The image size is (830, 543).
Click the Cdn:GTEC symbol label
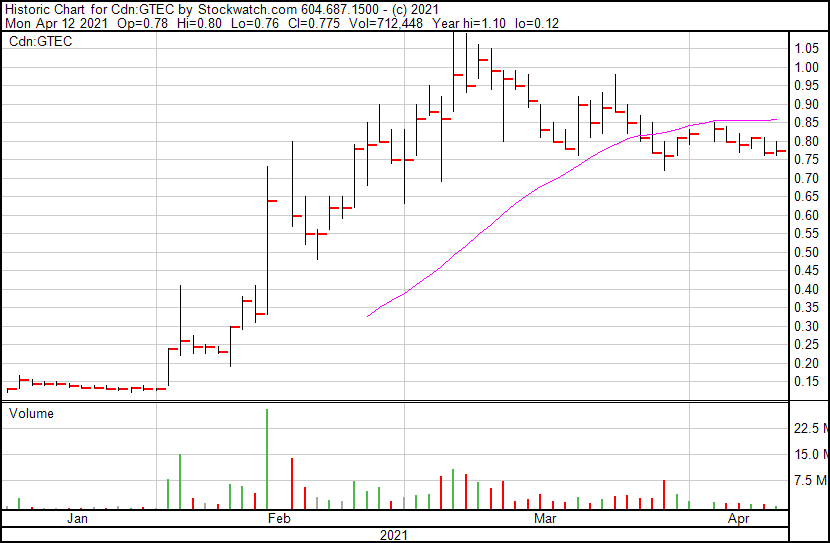pos(41,41)
